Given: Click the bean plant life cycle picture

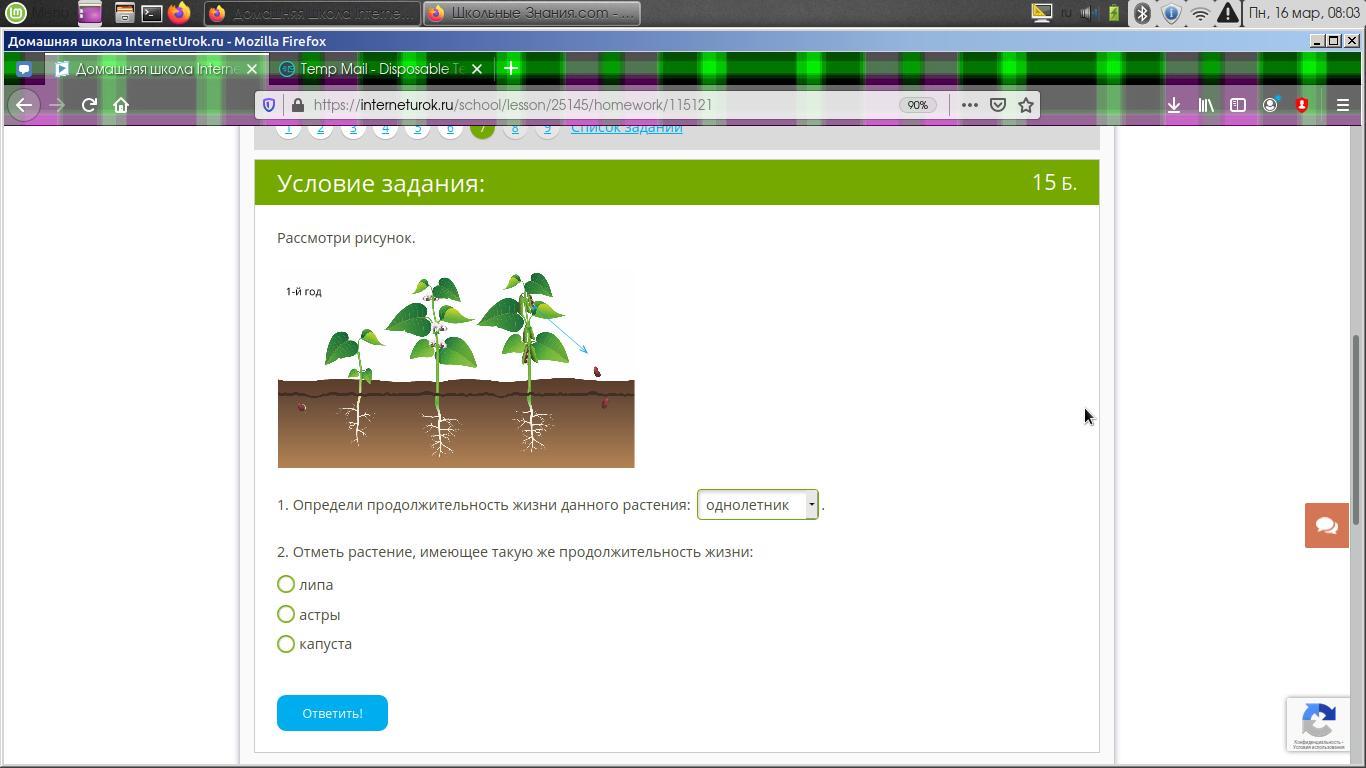Looking at the screenshot, I should pyautogui.click(x=456, y=369).
